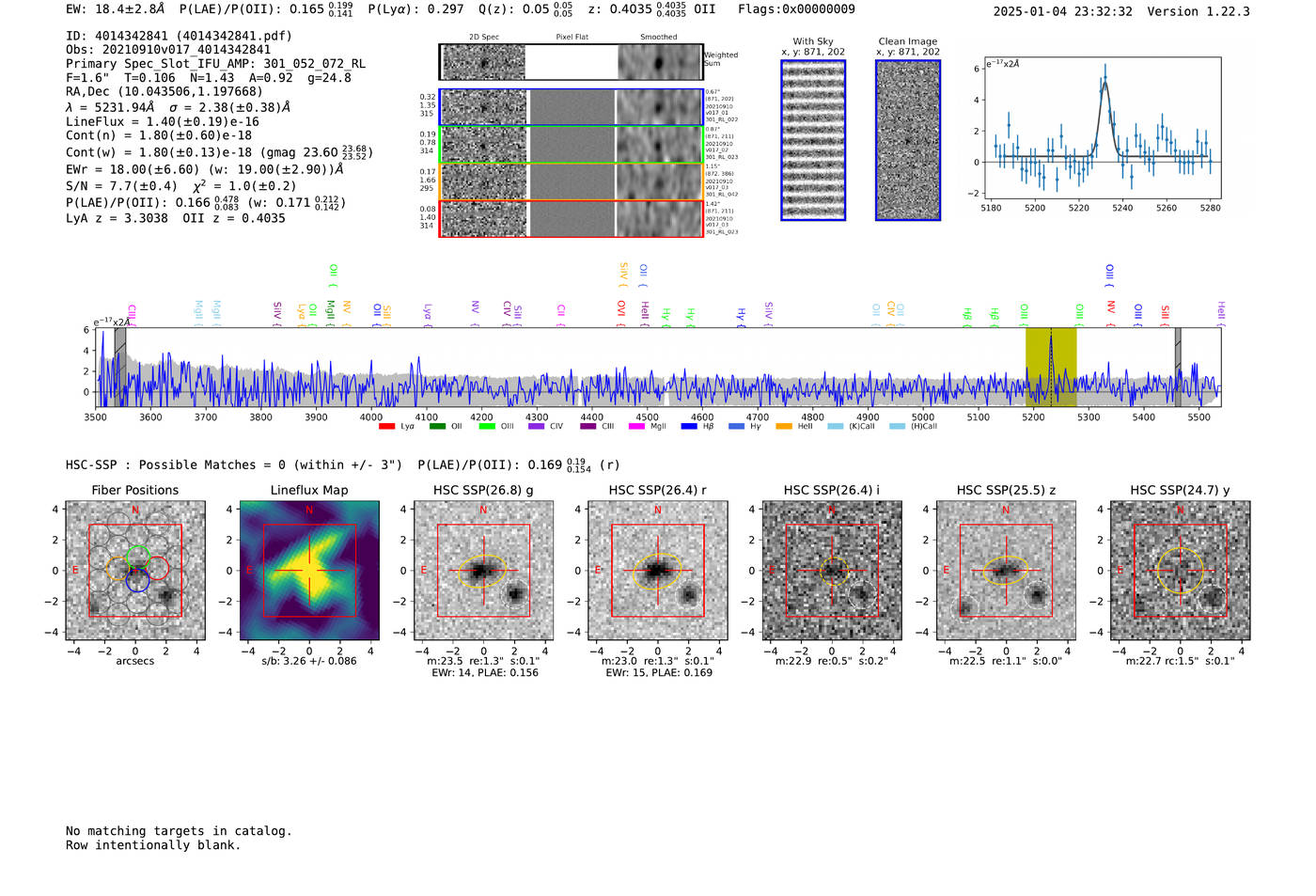The width and height of the screenshot is (1316, 896).
Task: Click the gray hatched band near 3540 Å
Action: (x=120, y=367)
